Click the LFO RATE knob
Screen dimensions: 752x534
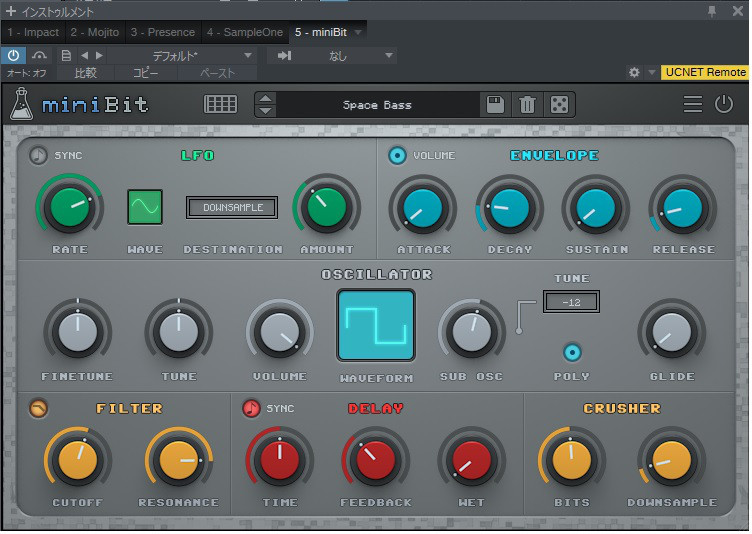point(70,207)
